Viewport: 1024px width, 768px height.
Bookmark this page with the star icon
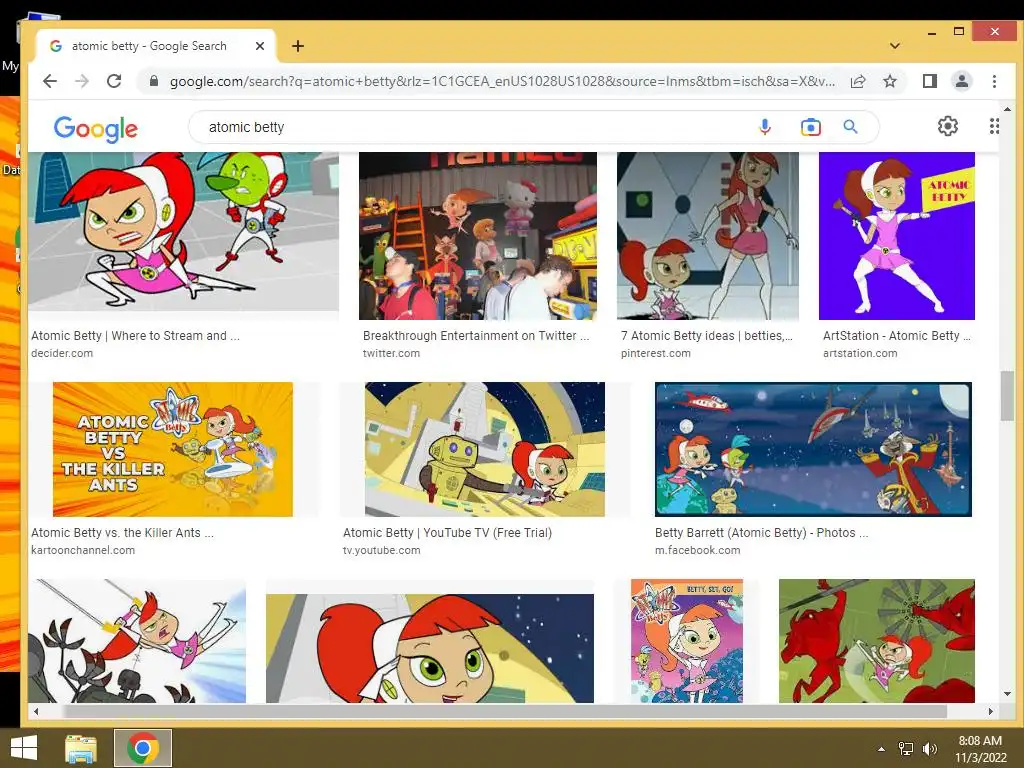click(889, 81)
